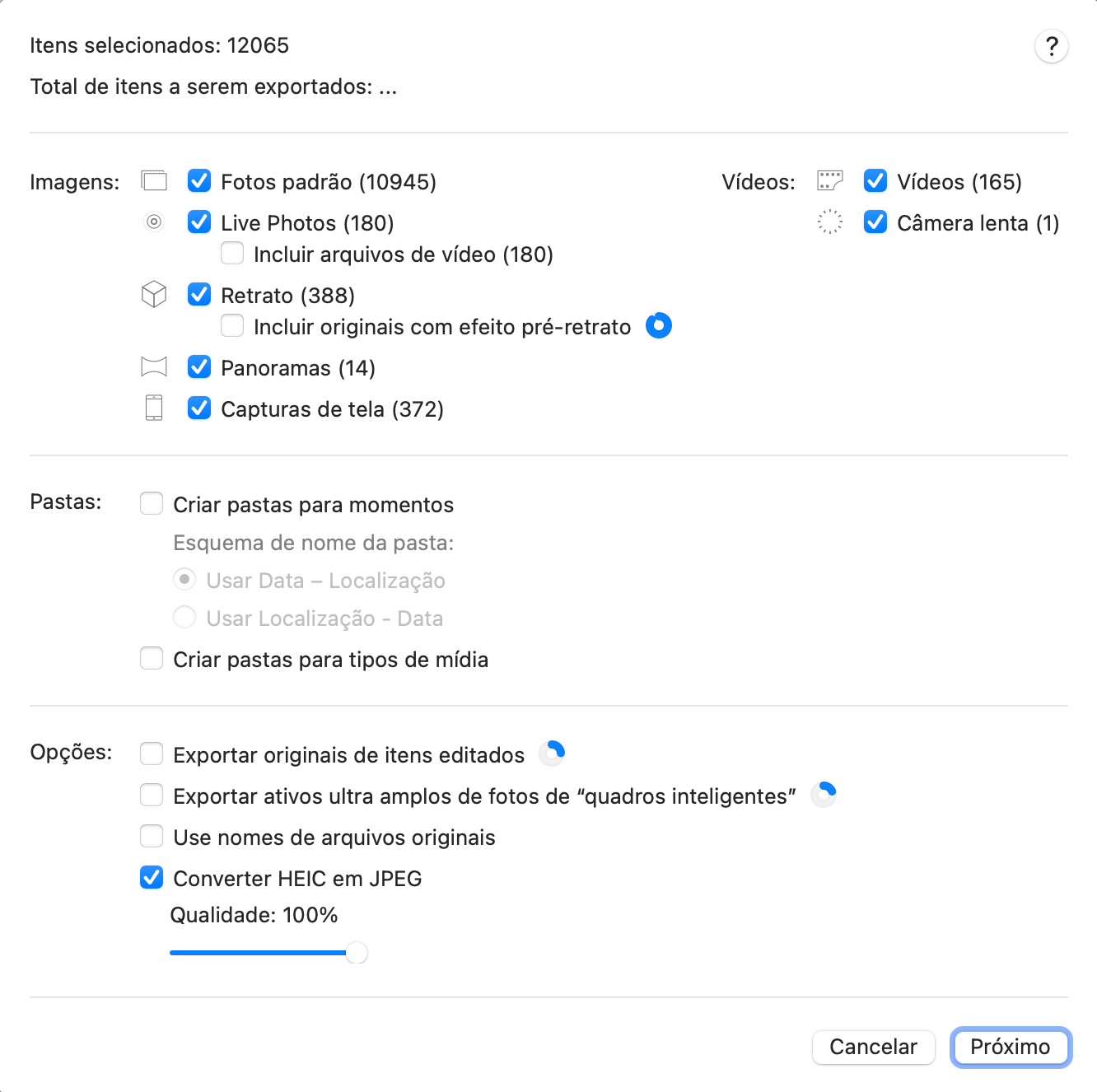Image resolution: width=1097 pixels, height=1092 pixels.
Task: Uncheck the Câmera lenta checkbox
Action: [875, 222]
